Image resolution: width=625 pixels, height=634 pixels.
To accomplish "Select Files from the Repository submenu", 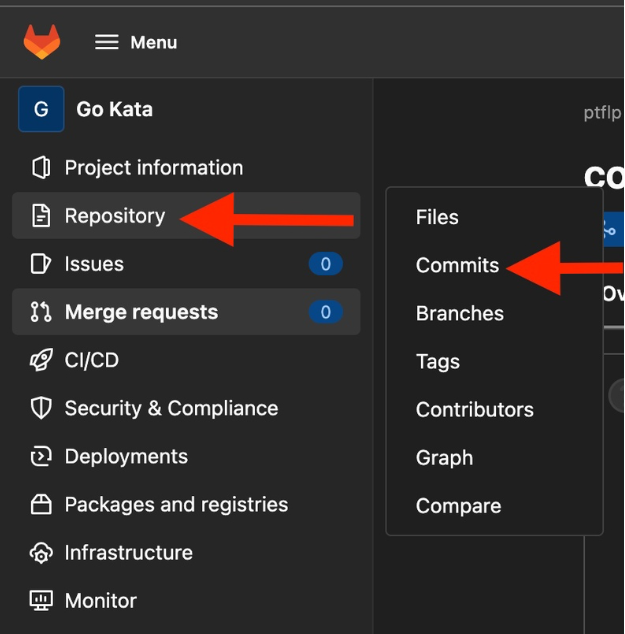I will tap(437, 217).
